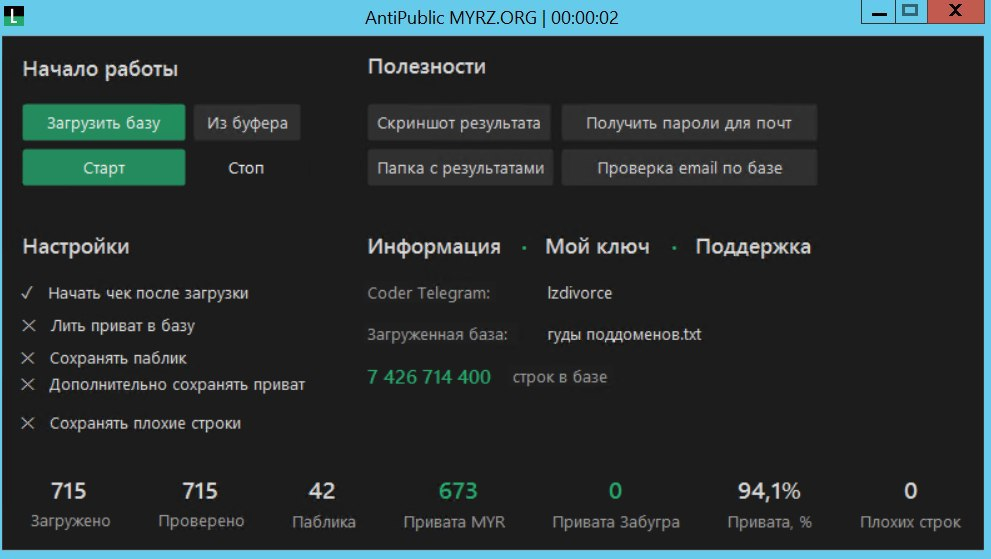Click the Проверено counter 715

(x=200, y=491)
